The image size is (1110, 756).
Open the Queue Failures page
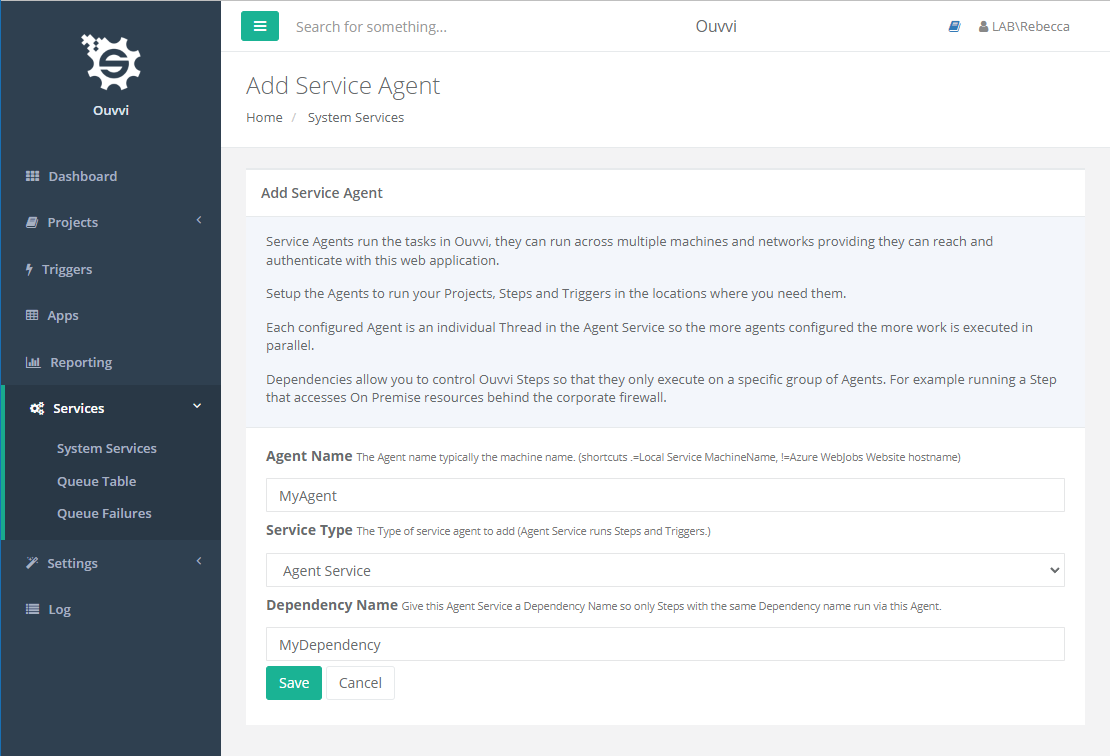(104, 513)
